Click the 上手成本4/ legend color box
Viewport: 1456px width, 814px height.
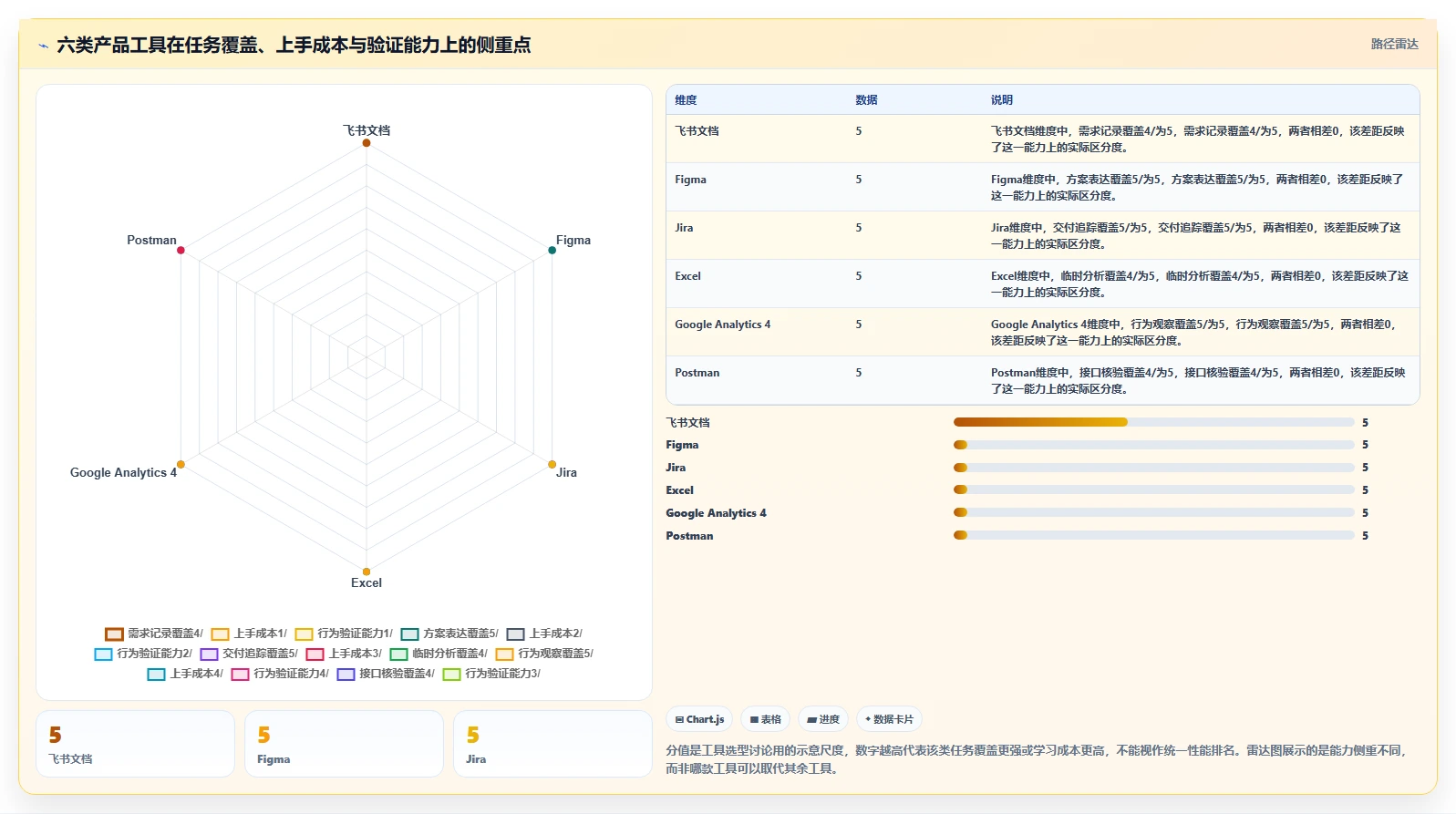point(156,674)
